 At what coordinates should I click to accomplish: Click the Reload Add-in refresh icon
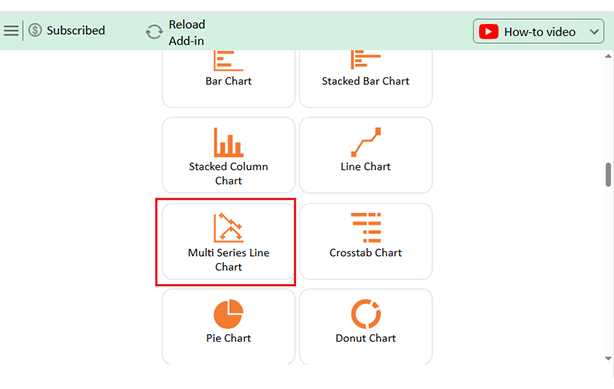(x=154, y=32)
